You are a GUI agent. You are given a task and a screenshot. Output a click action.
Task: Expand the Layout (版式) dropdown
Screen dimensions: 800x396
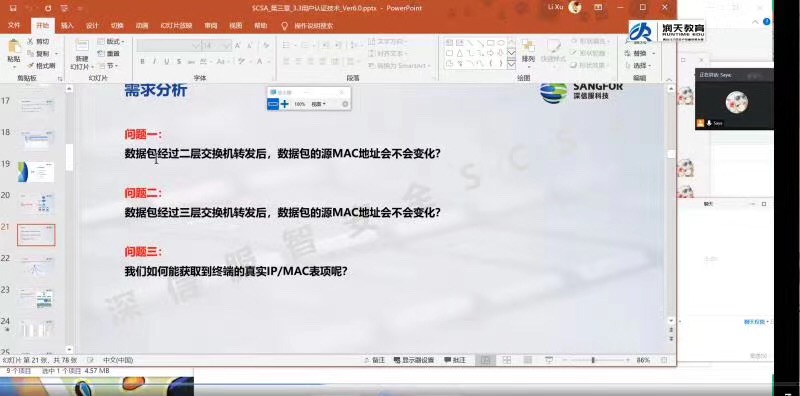click(x=110, y=41)
